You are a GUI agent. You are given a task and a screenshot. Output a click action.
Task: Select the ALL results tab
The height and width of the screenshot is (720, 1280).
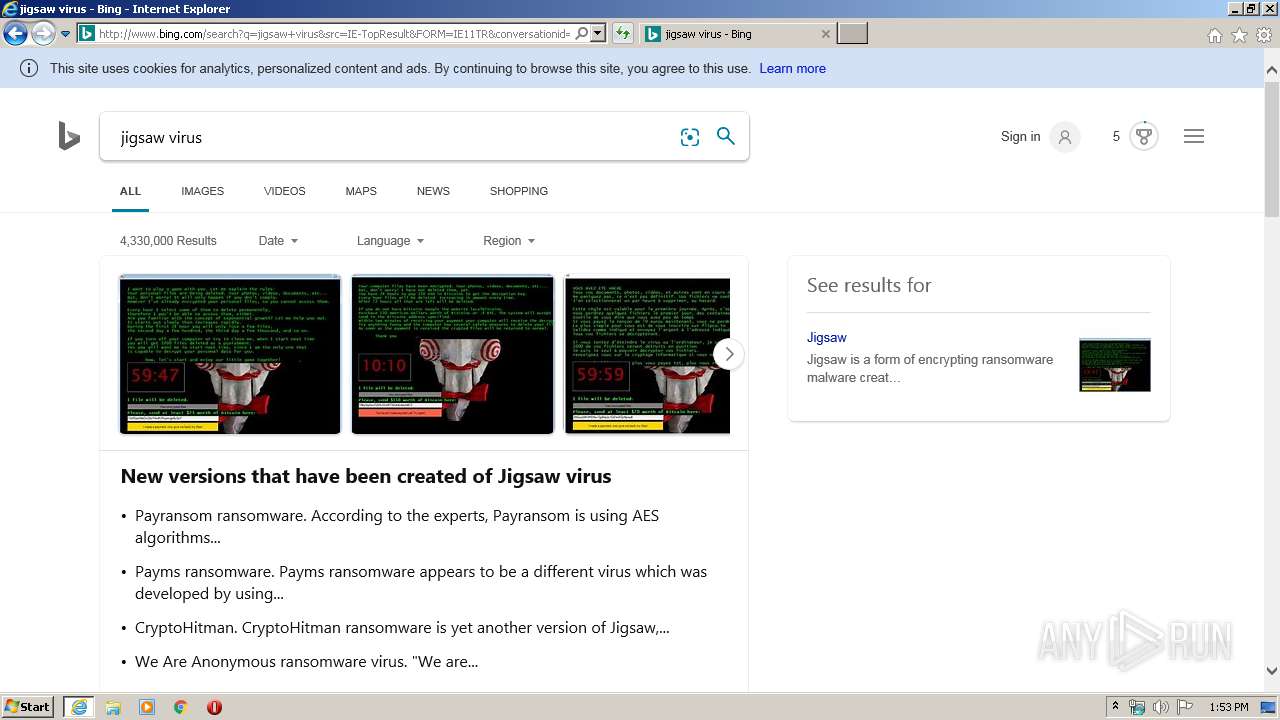click(130, 191)
